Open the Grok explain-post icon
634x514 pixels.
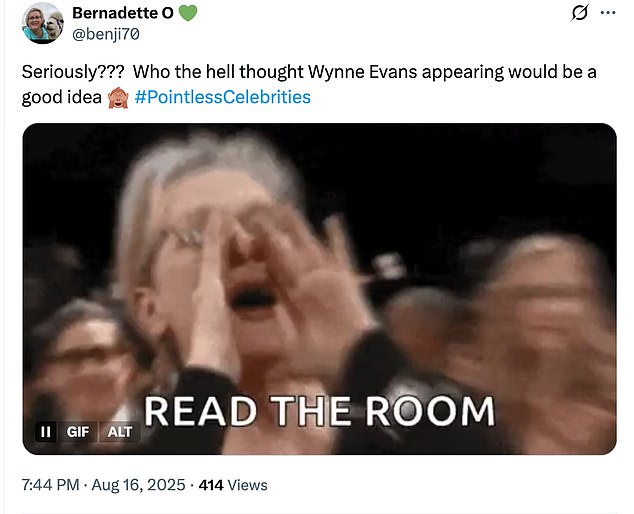point(579,13)
